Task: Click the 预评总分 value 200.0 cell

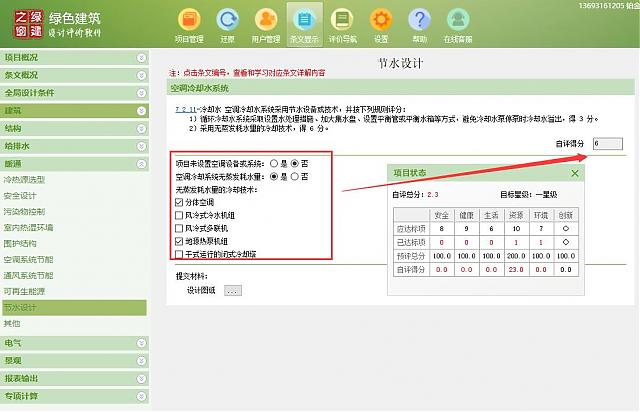Action: tap(516, 256)
